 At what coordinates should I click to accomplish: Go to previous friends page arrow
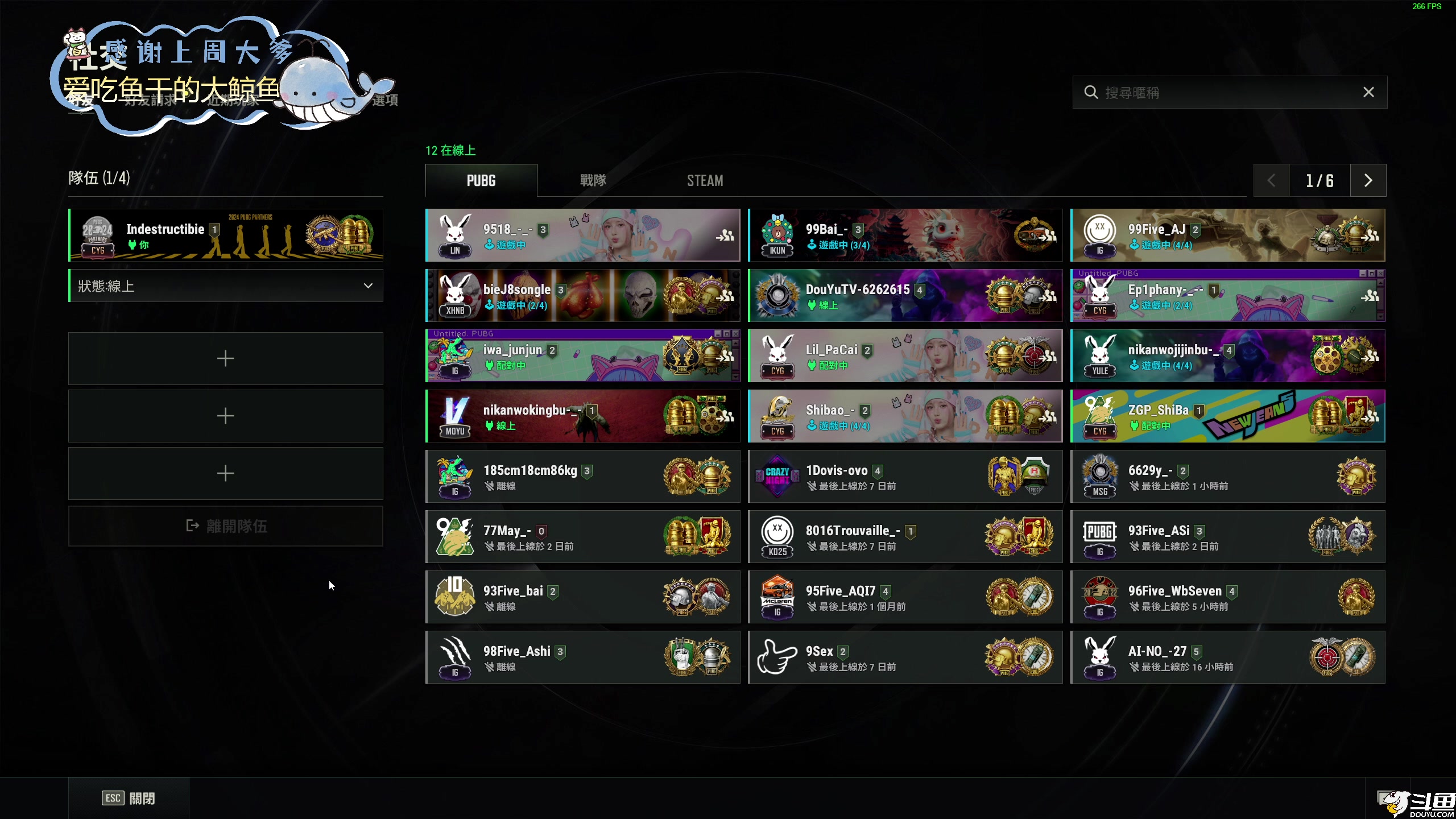(1272, 180)
